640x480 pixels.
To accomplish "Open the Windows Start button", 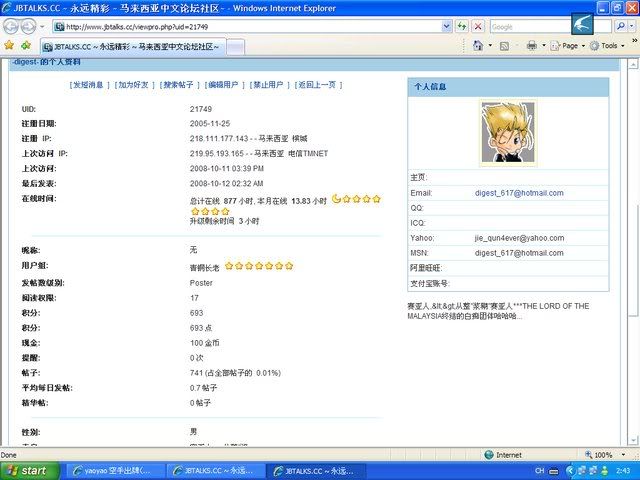I will pyautogui.click(x=27, y=470).
